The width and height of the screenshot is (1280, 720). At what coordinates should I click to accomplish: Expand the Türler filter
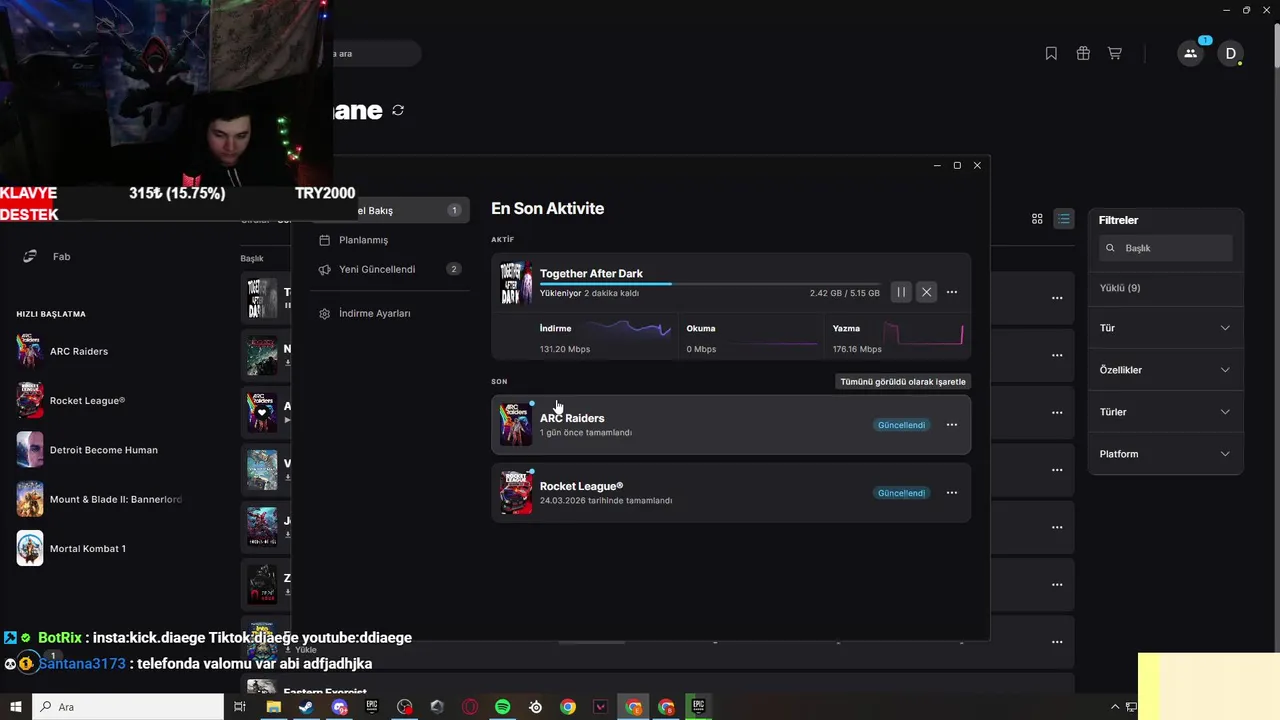click(1165, 412)
